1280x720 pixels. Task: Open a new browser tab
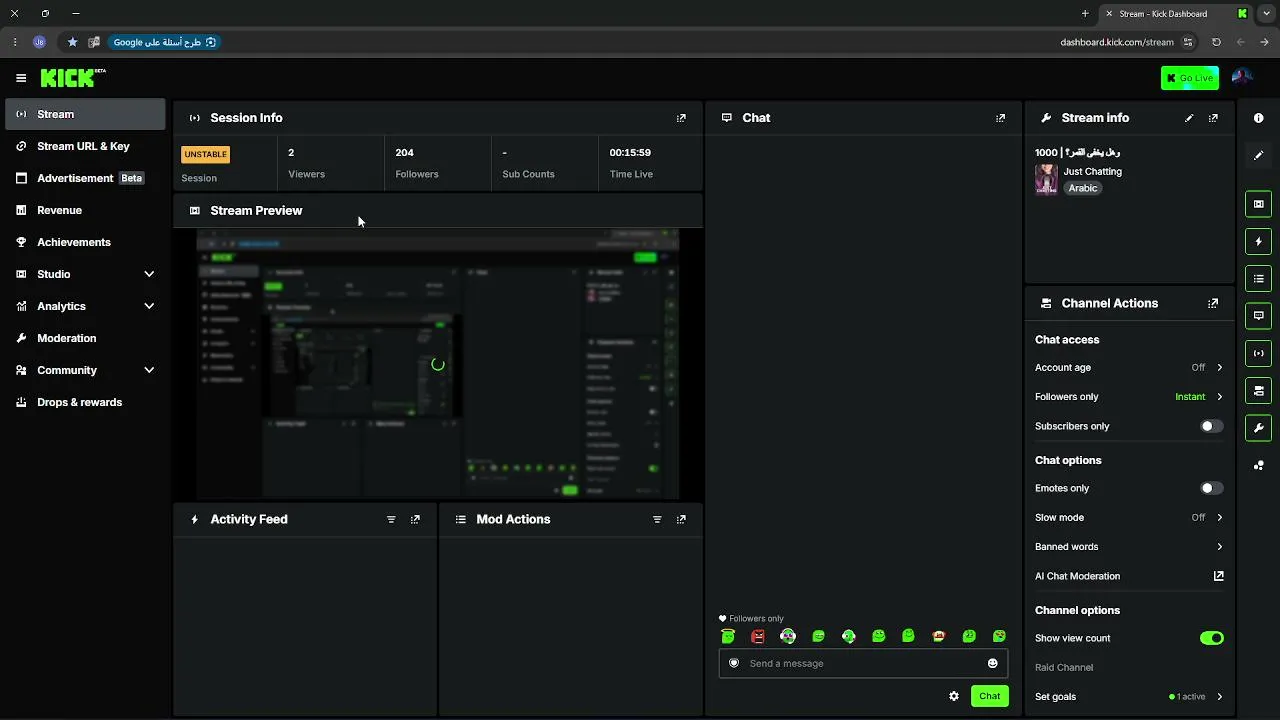click(x=1085, y=14)
